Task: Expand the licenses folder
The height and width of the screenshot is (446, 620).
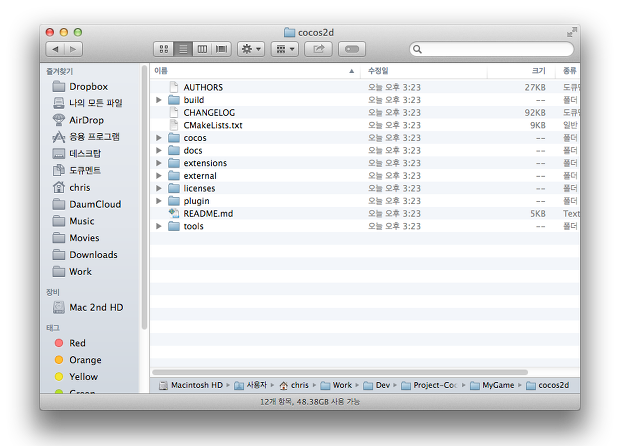Action: (159, 188)
